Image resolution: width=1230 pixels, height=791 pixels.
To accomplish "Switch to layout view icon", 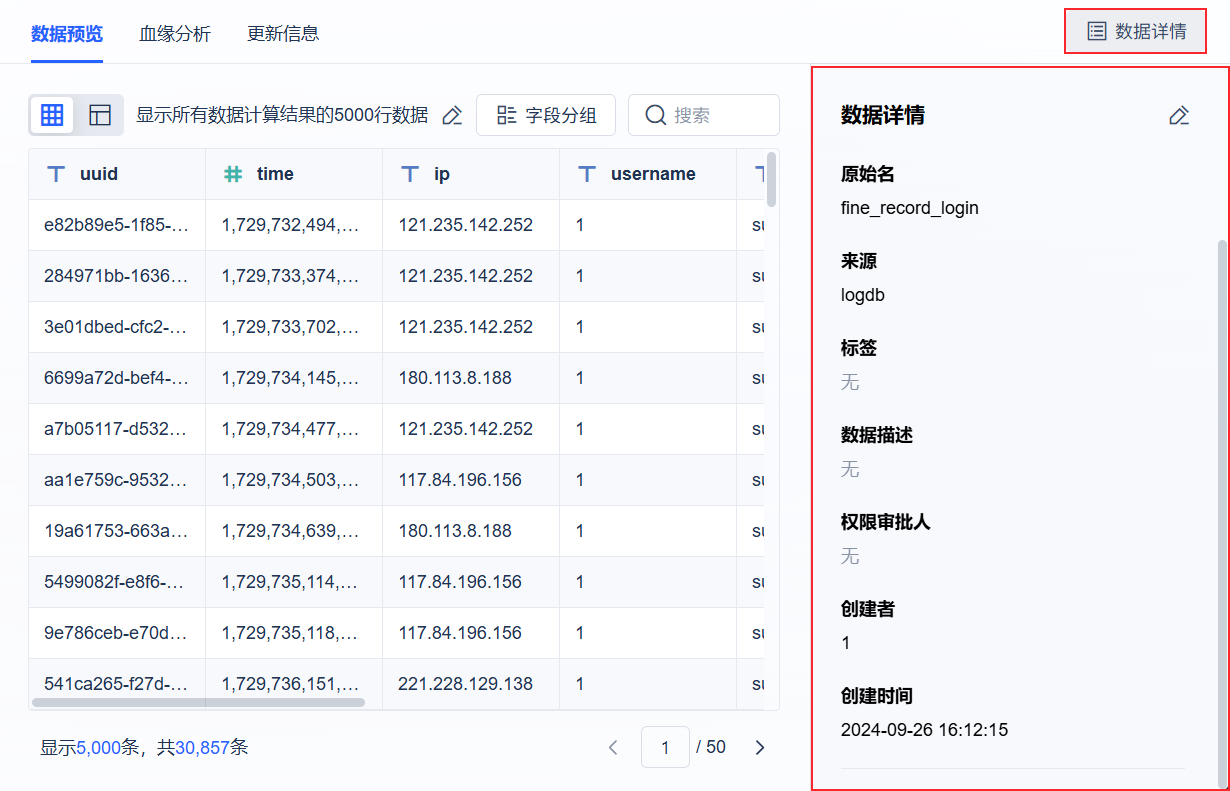I will [x=100, y=115].
